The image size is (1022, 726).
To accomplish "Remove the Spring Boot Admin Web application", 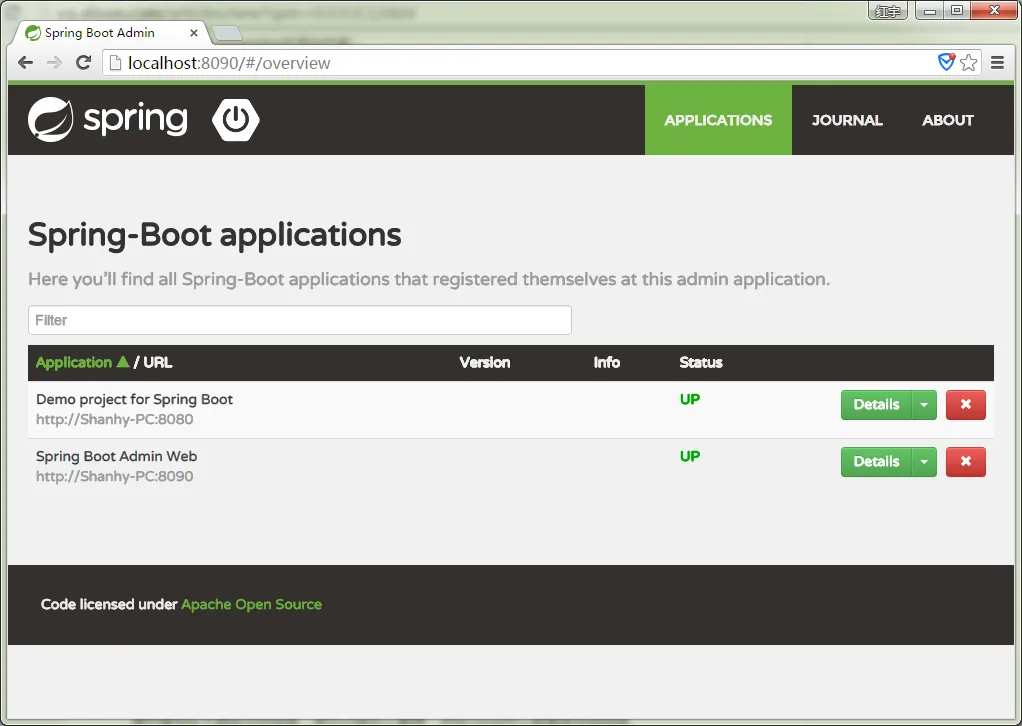I will pos(966,461).
